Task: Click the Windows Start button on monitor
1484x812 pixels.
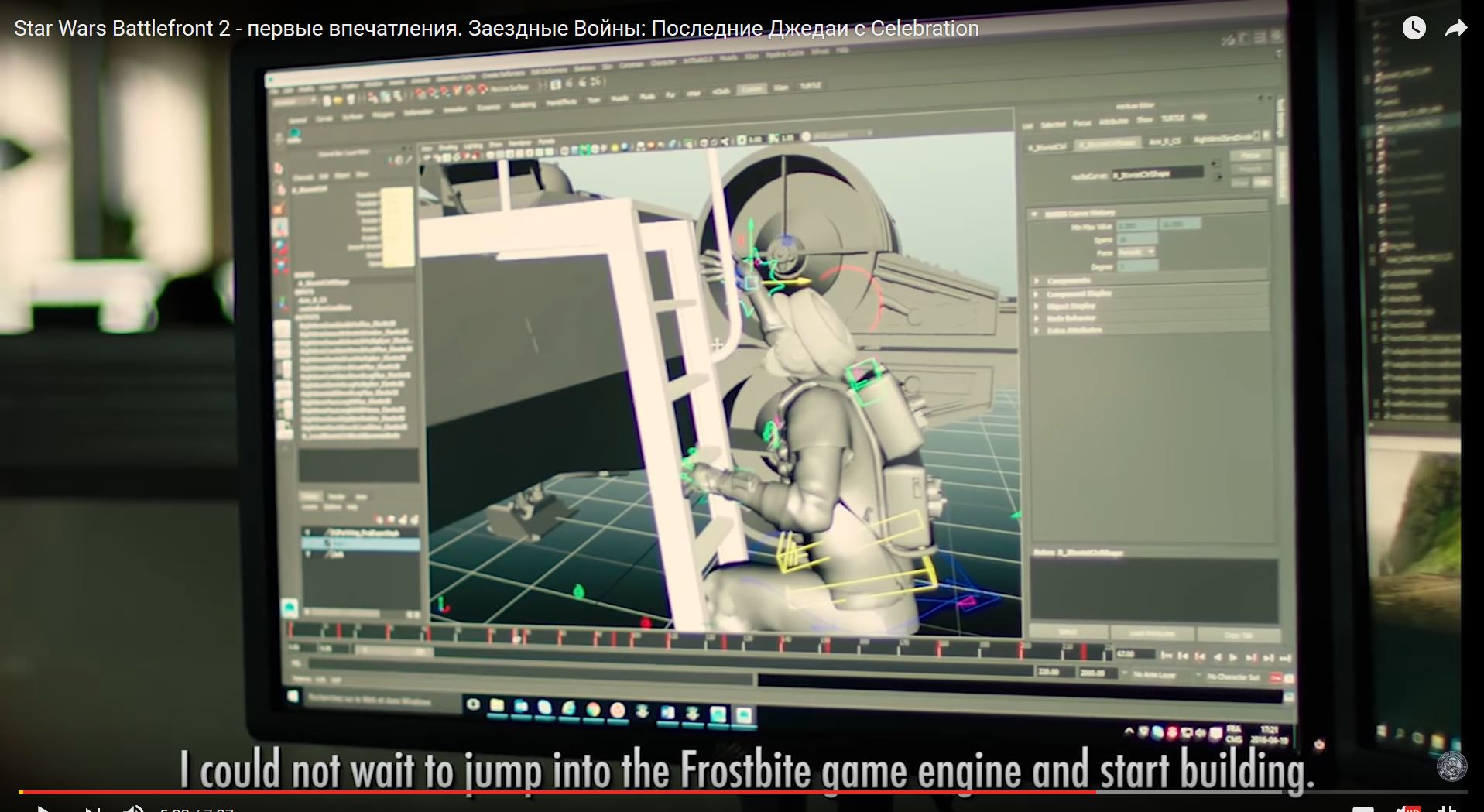Action: click(293, 696)
